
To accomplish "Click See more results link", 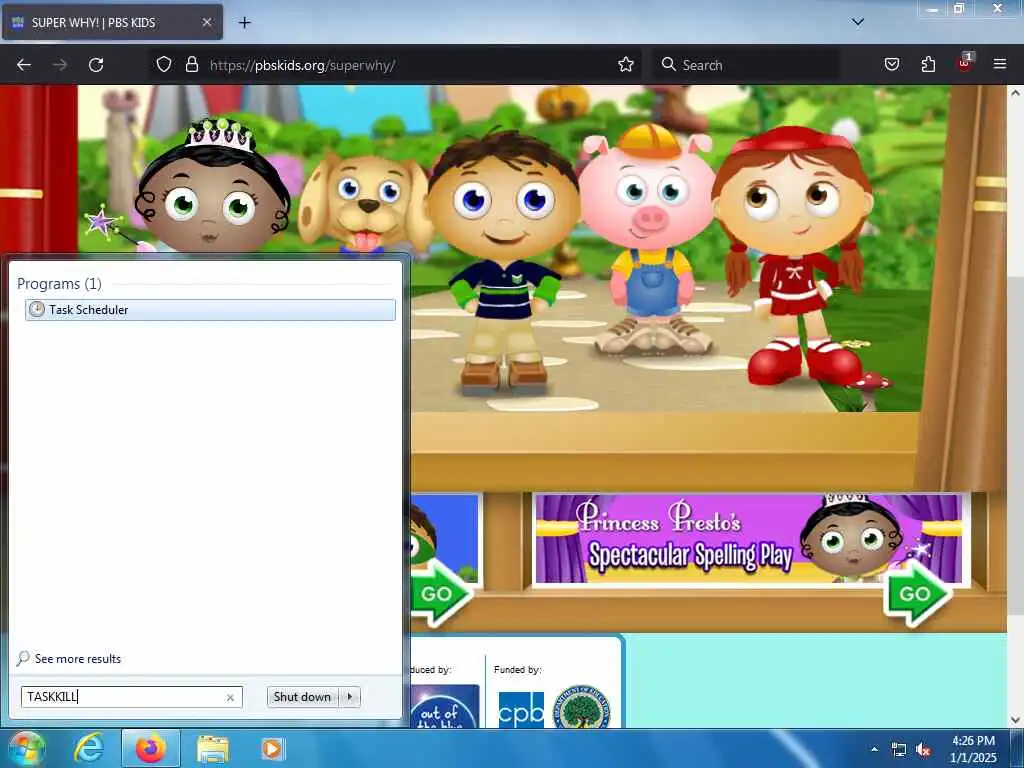I will (x=78, y=659).
